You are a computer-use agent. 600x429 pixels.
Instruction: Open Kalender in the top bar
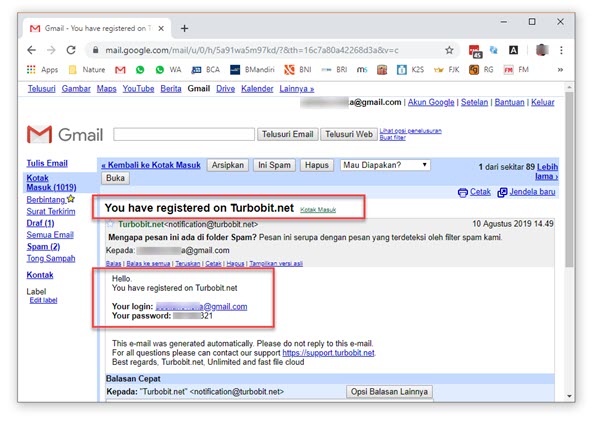pyautogui.click(x=257, y=89)
